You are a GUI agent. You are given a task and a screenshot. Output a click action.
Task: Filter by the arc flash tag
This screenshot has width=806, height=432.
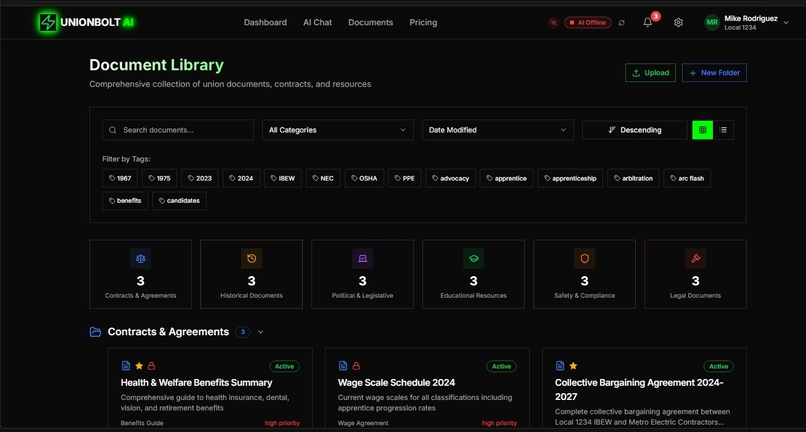point(687,178)
